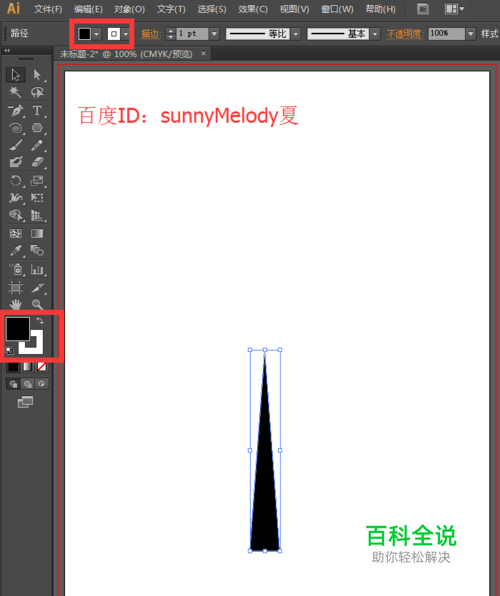Close the 未标题-2 document tab
This screenshot has width=500, height=596.
coord(203,54)
